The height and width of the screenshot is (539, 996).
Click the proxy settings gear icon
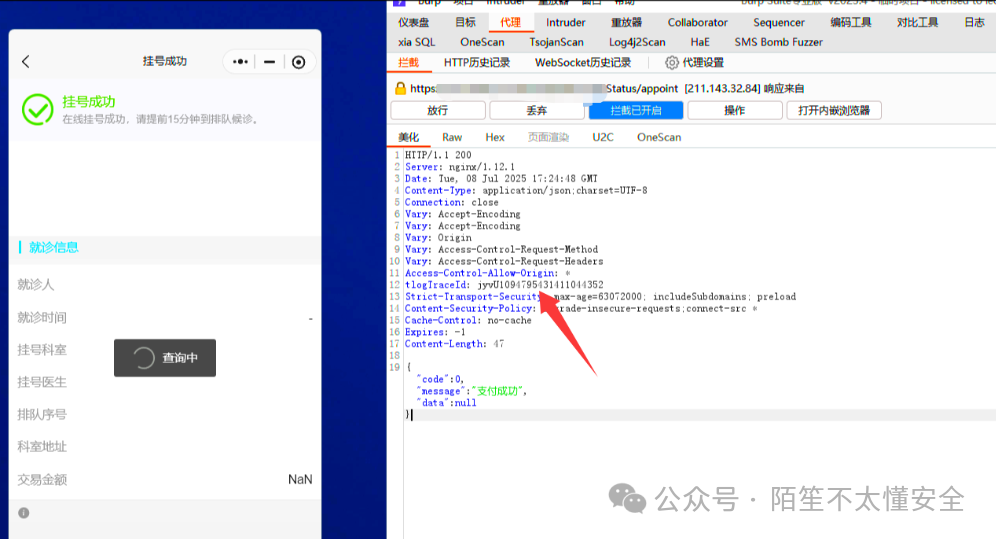671,62
